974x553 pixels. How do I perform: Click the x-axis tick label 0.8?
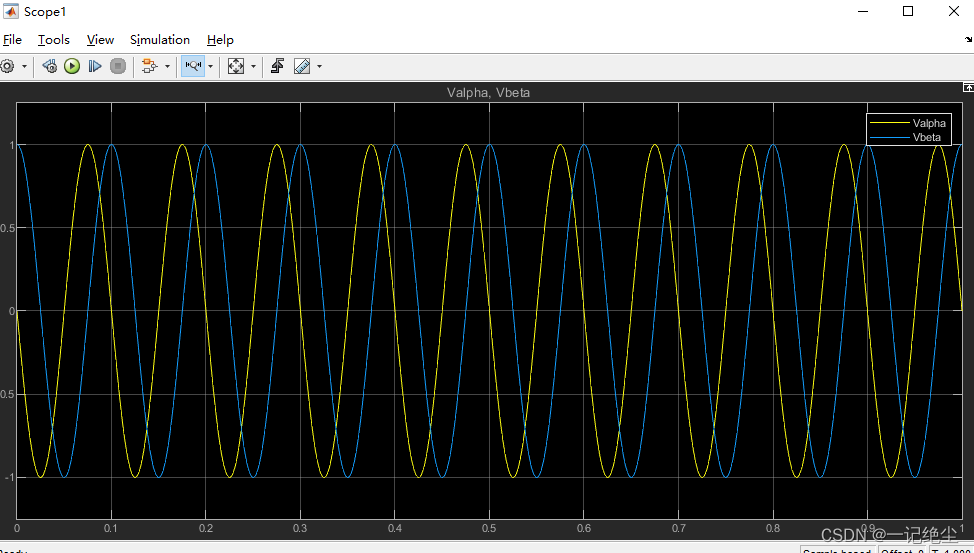click(773, 529)
